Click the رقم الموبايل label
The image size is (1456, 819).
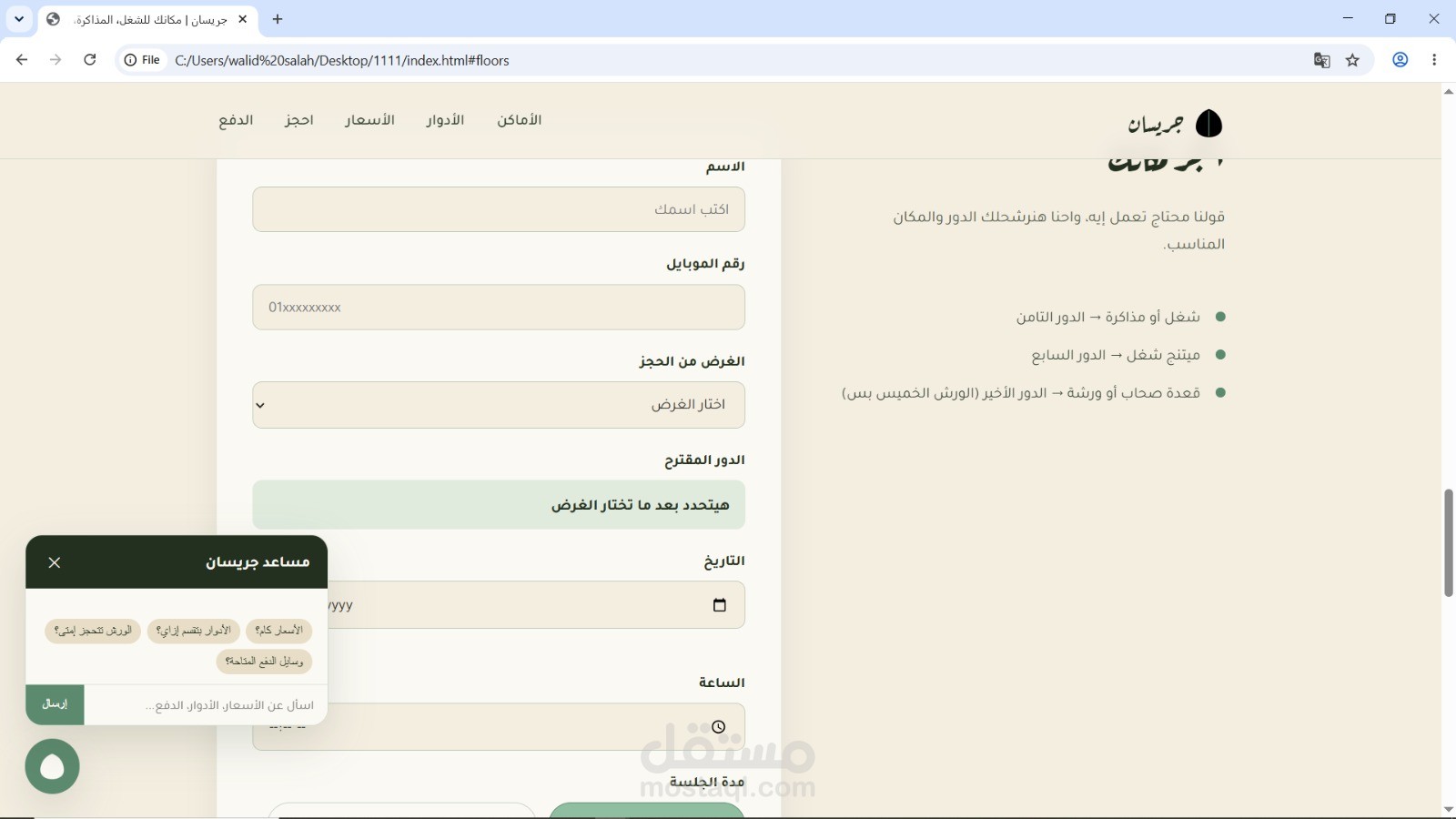(x=705, y=264)
